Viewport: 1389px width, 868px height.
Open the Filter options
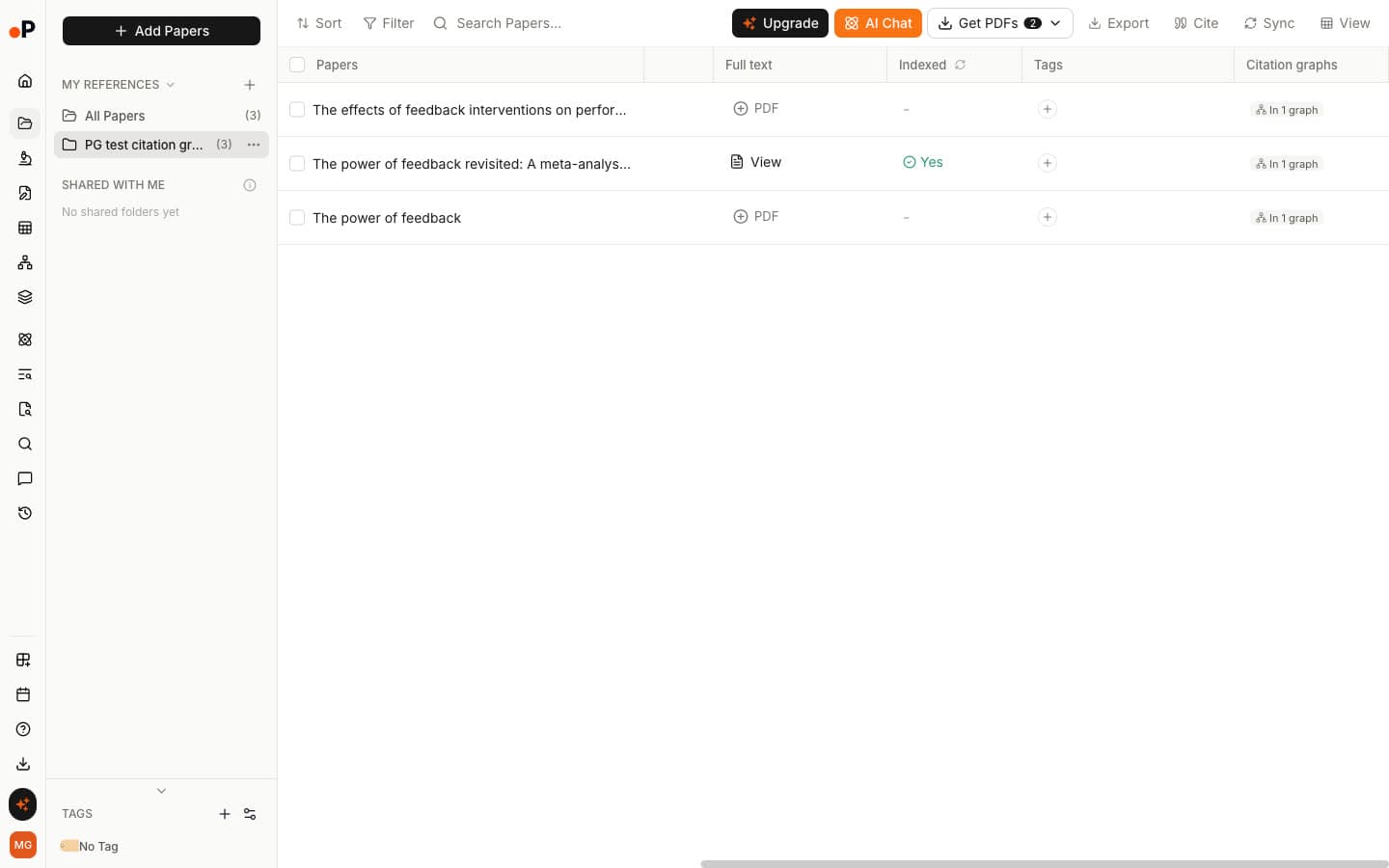pos(389,23)
